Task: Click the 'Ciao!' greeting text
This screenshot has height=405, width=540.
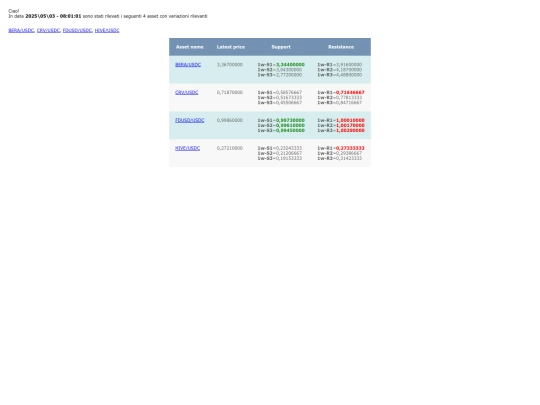Action: (14, 11)
